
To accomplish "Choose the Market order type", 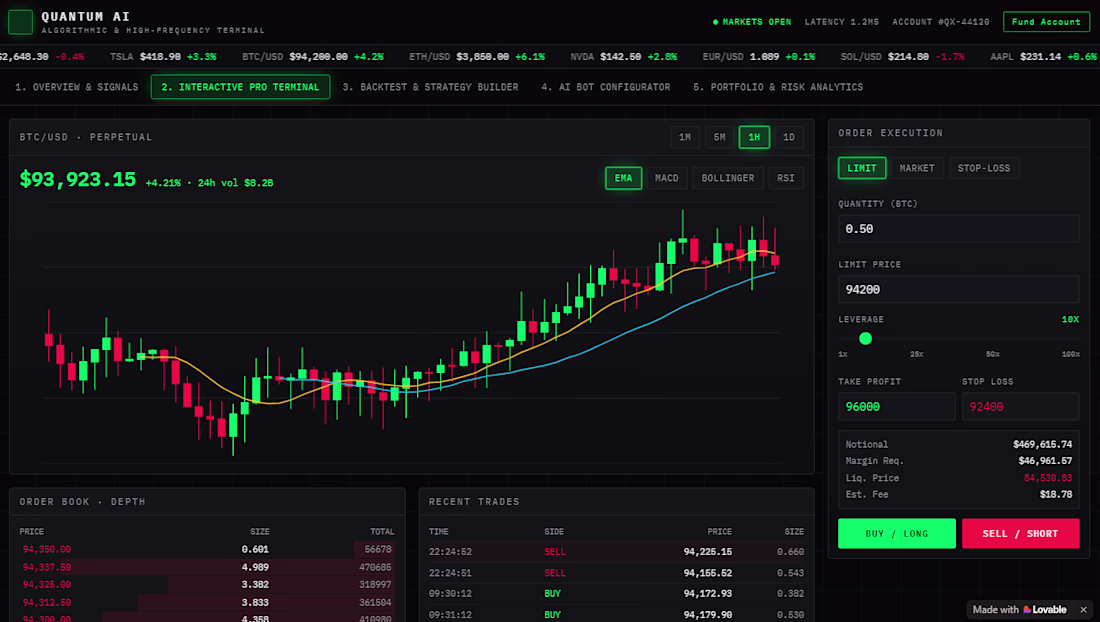I will [917, 168].
